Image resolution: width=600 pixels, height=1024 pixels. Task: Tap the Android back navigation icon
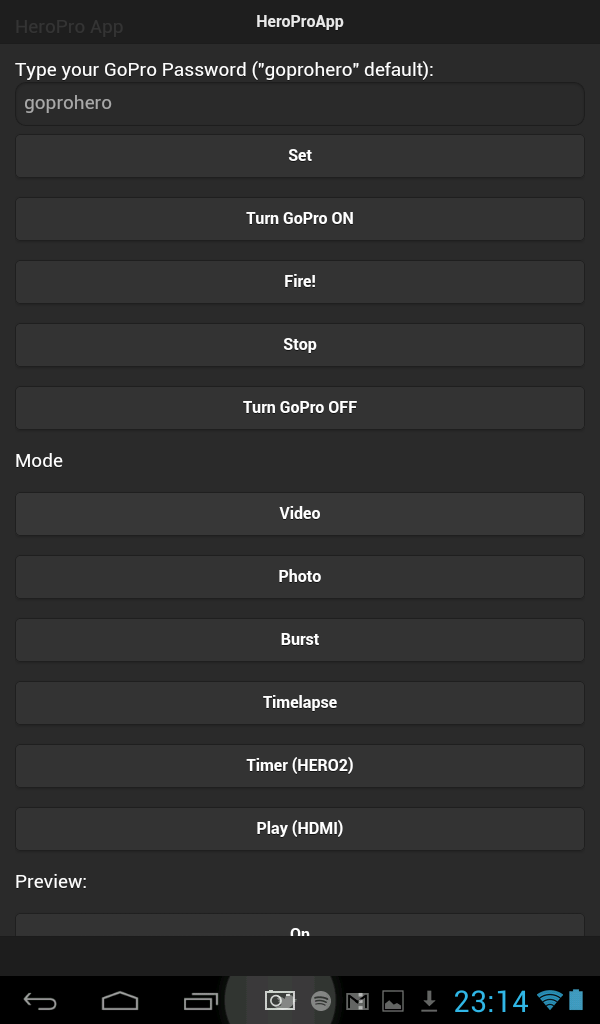pyautogui.click(x=40, y=1000)
